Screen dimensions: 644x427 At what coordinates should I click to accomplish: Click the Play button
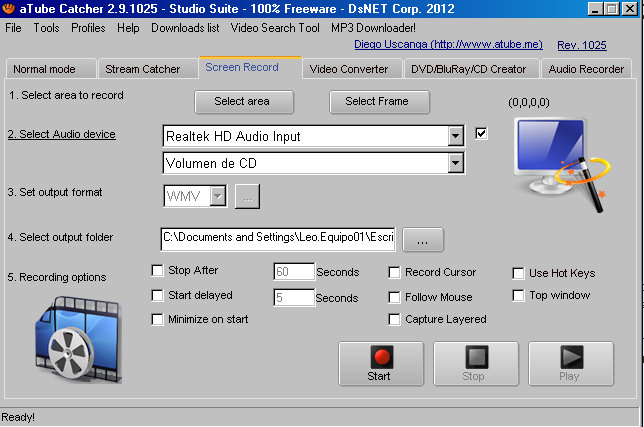tap(569, 363)
